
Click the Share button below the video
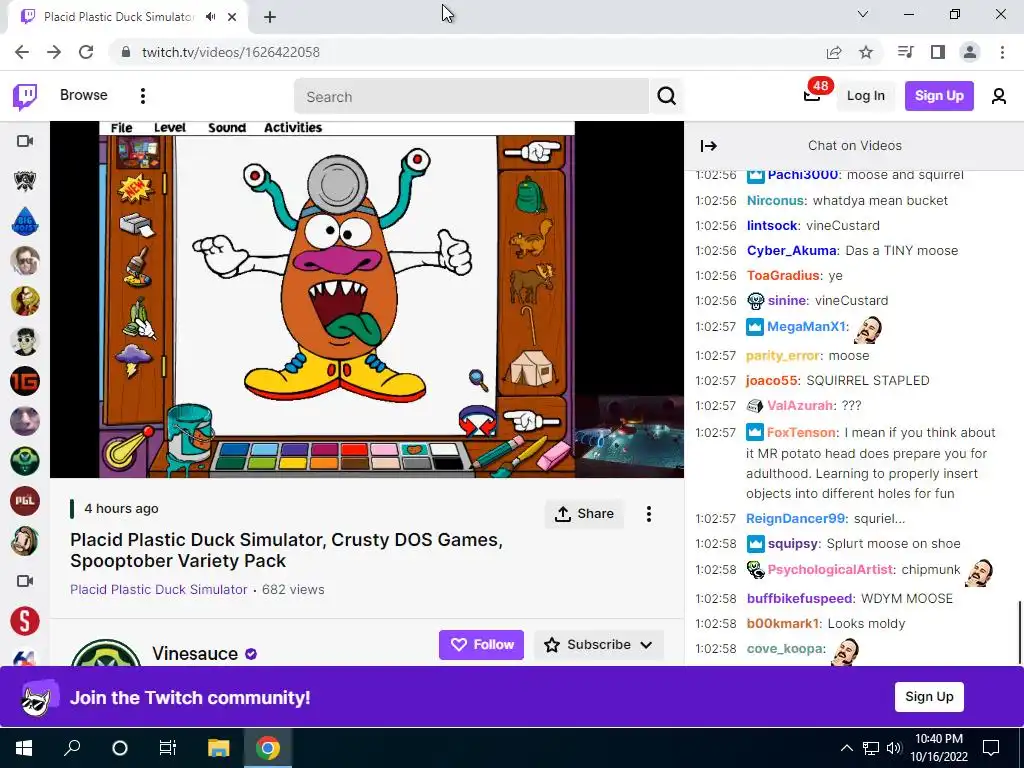click(584, 514)
